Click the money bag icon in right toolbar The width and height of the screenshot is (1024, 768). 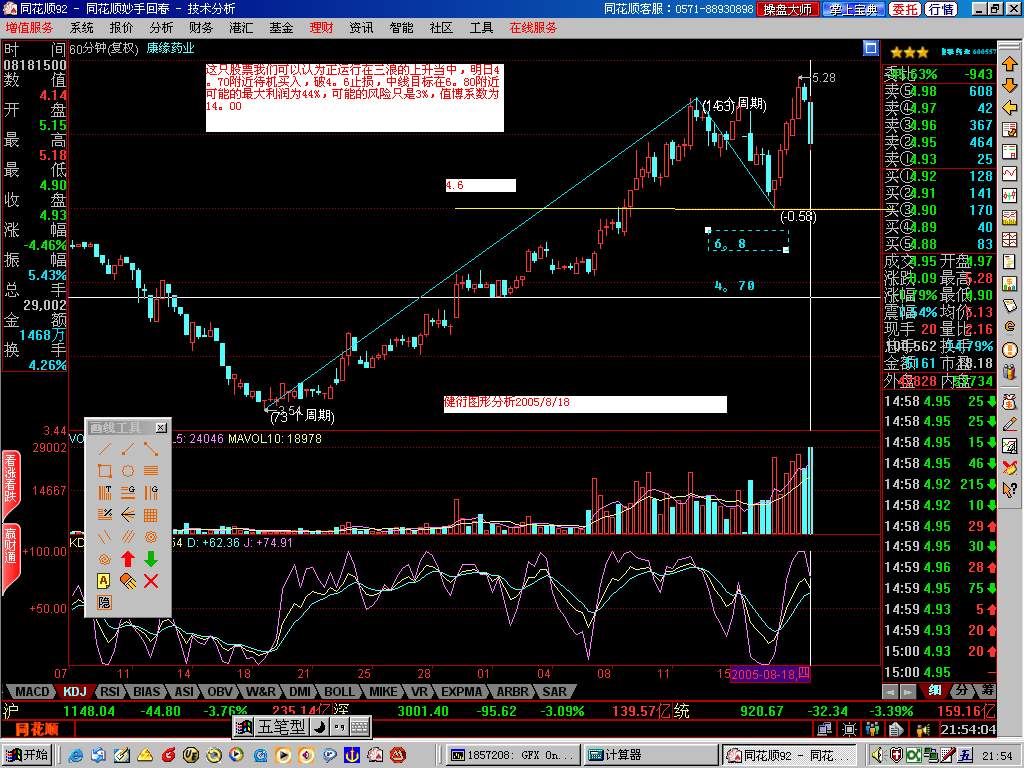click(1010, 402)
